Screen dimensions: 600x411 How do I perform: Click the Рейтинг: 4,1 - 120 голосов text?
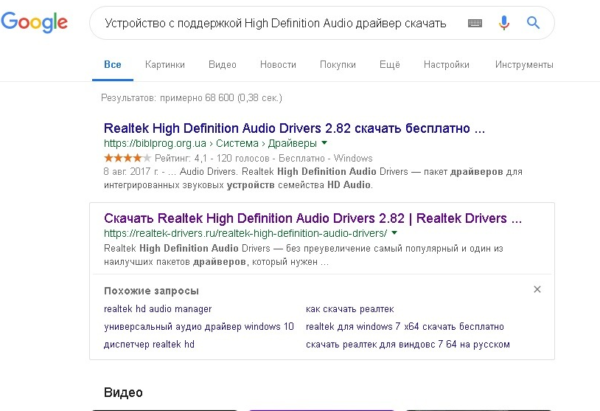click(x=212, y=158)
